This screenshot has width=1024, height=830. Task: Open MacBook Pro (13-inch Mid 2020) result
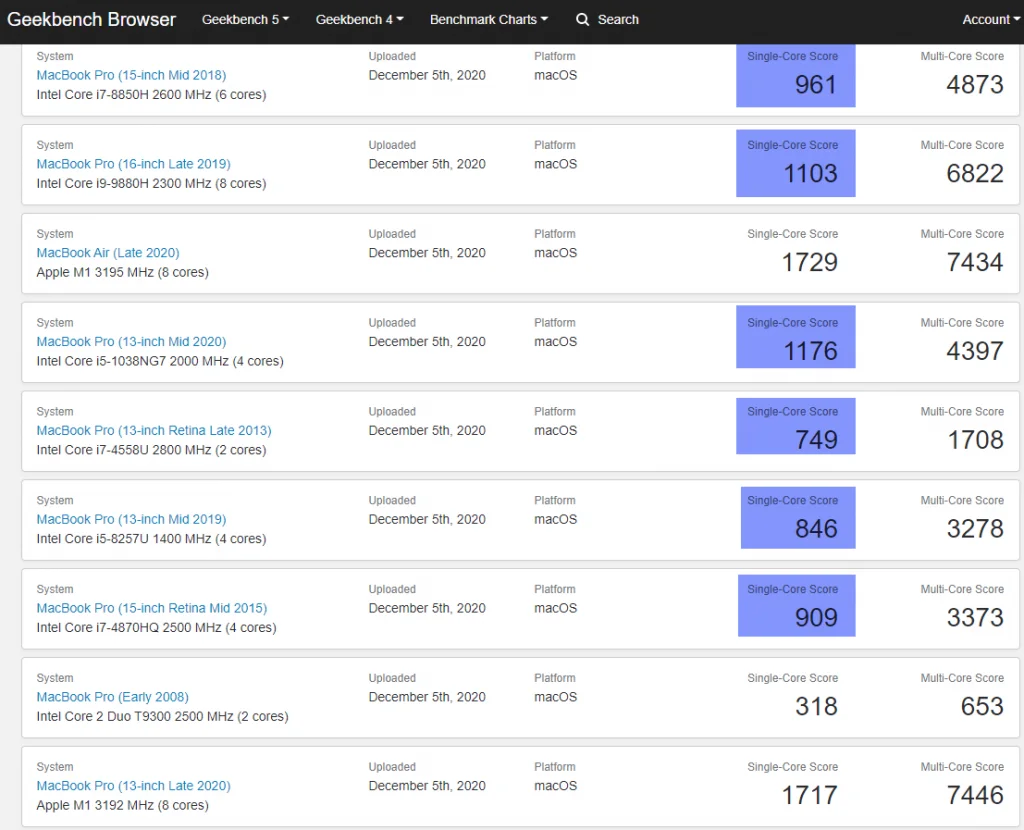click(131, 342)
